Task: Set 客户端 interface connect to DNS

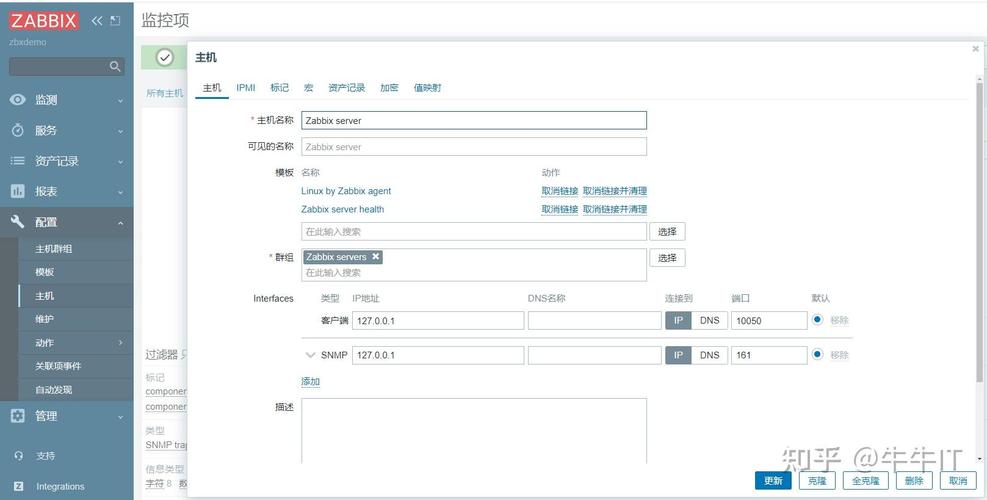Action: [x=709, y=321]
